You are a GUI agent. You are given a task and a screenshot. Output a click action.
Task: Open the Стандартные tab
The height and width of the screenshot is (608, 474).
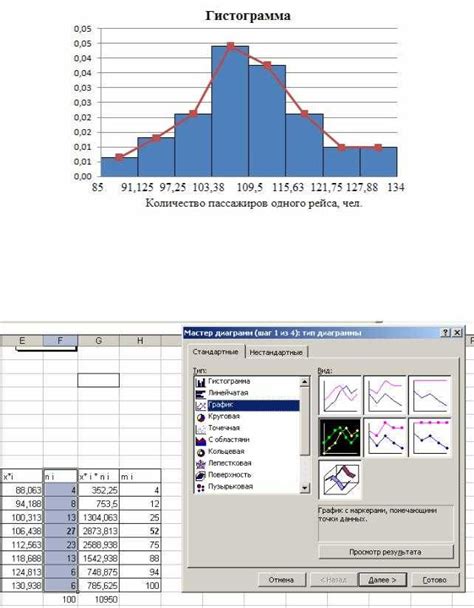pos(215,352)
